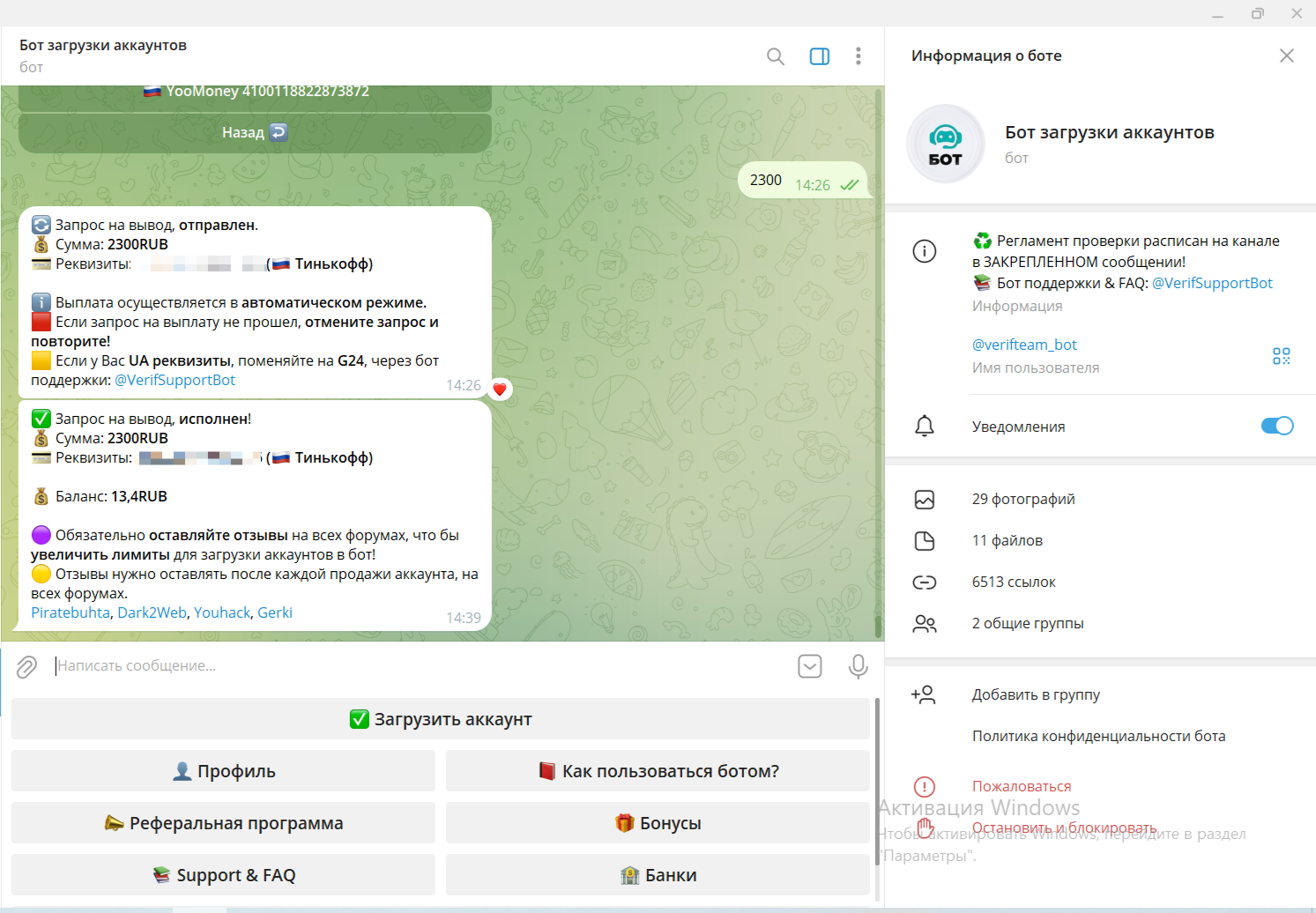Click the microphone voice message icon
Image resolution: width=1316 pixels, height=913 pixels.
(858, 666)
